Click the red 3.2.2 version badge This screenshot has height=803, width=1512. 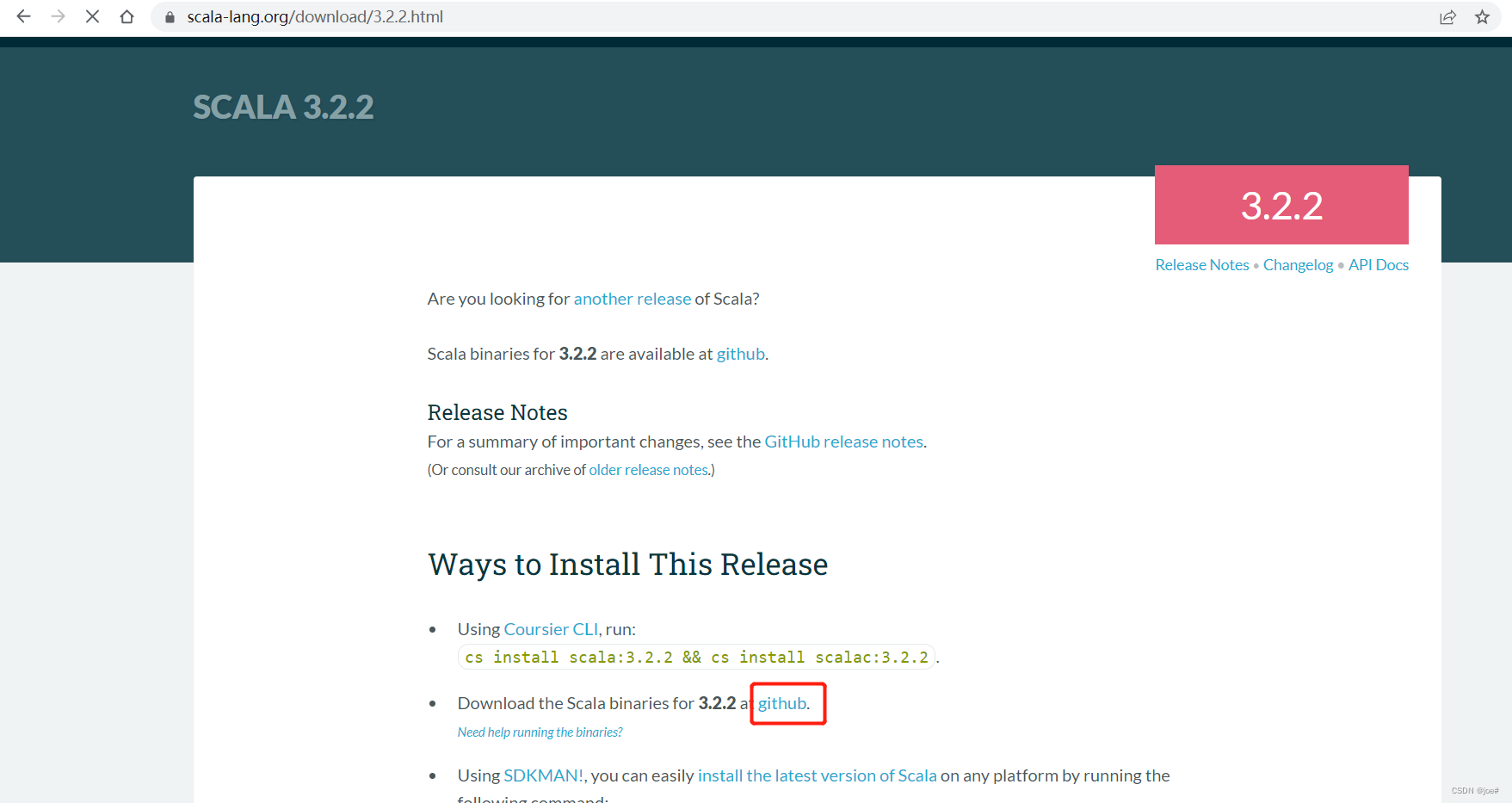pyautogui.click(x=1281, y=205)
